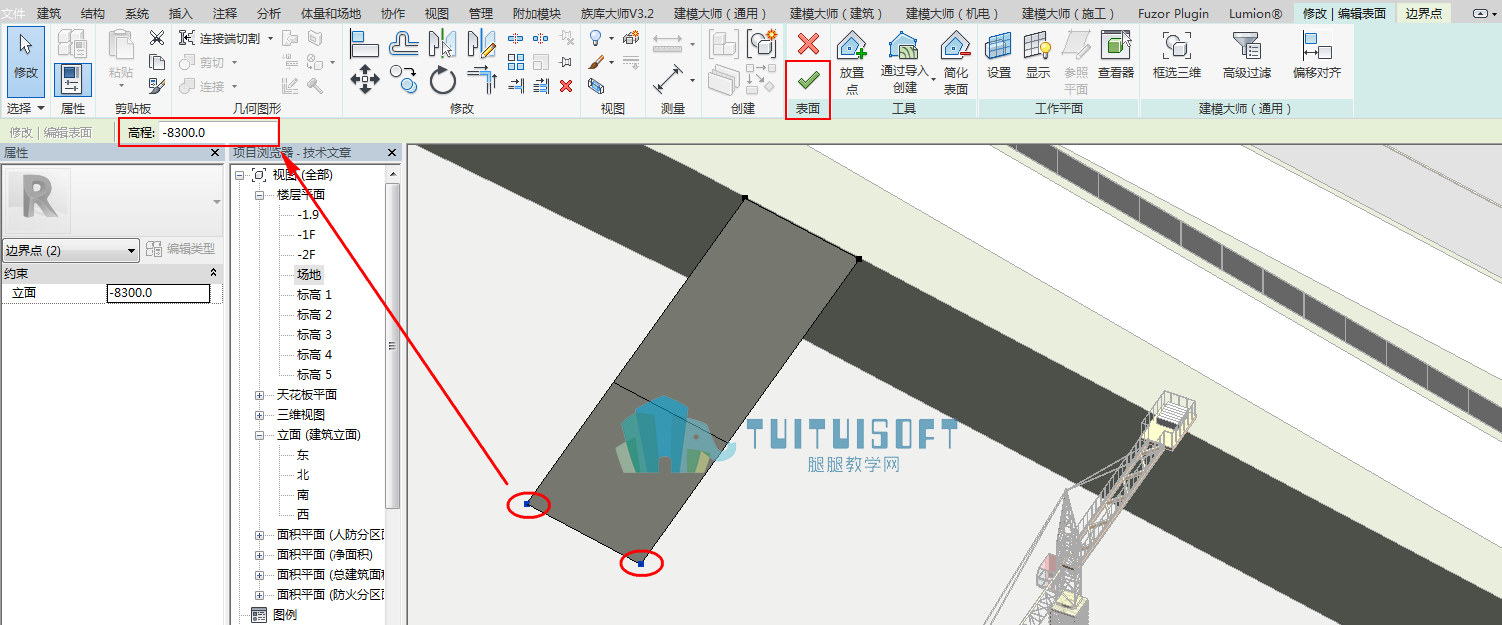Select 标高 3 in project browser
The width and height of the screenshot is (1502, 625).
pos(314,334)
